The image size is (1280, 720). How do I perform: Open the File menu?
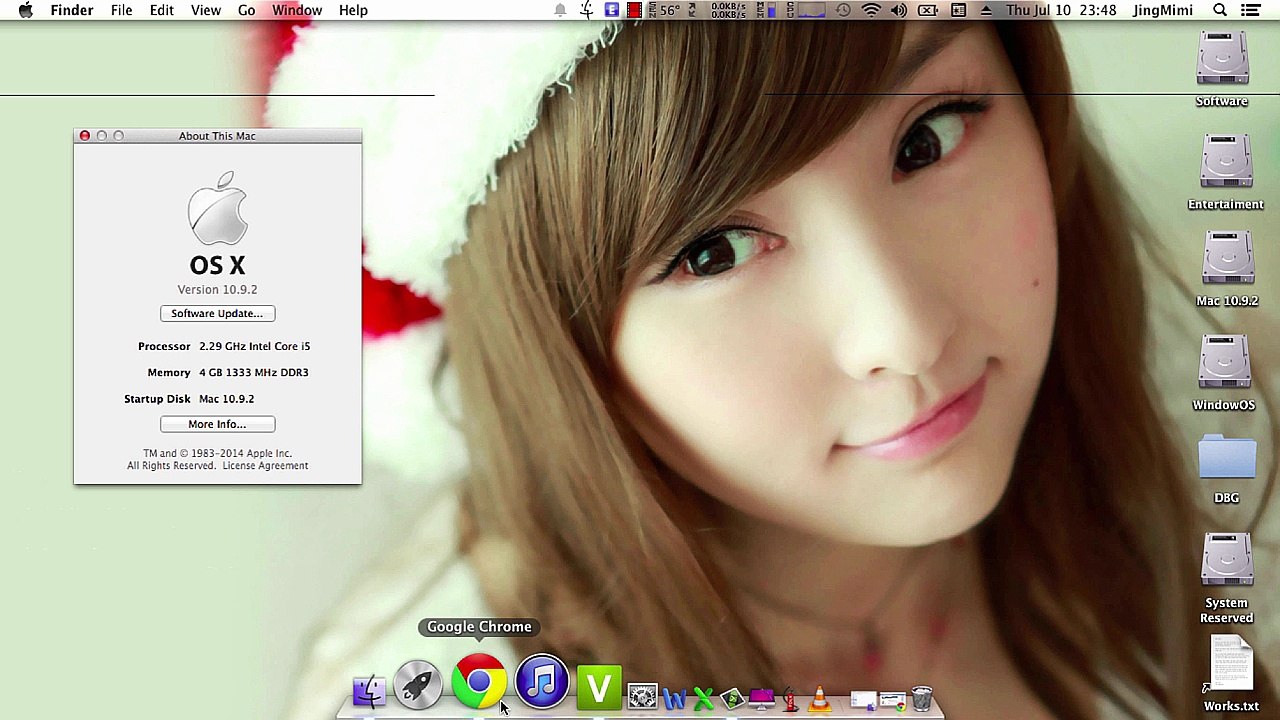121,10
